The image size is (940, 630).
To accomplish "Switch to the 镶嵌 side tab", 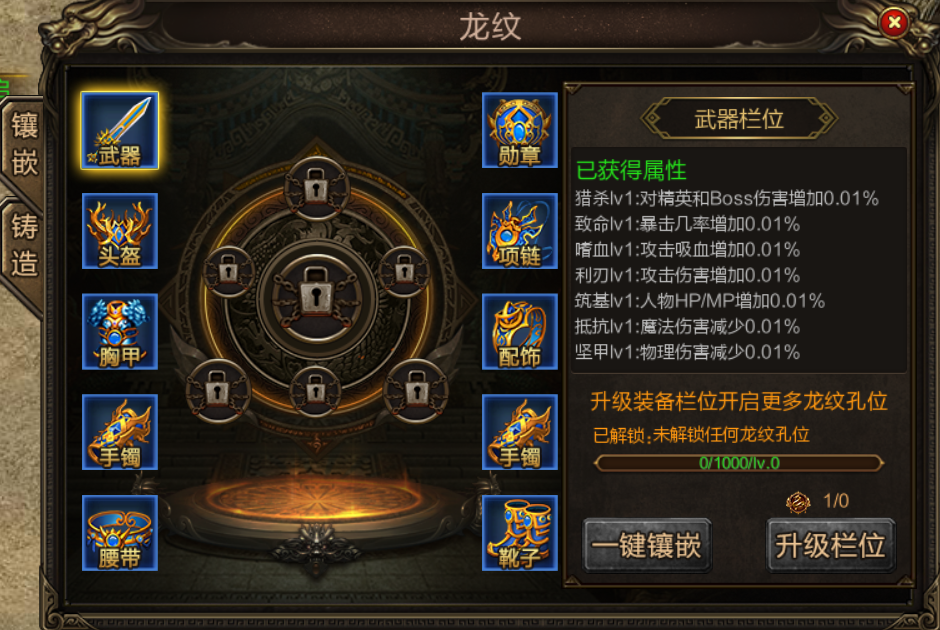I will [24, 144].
